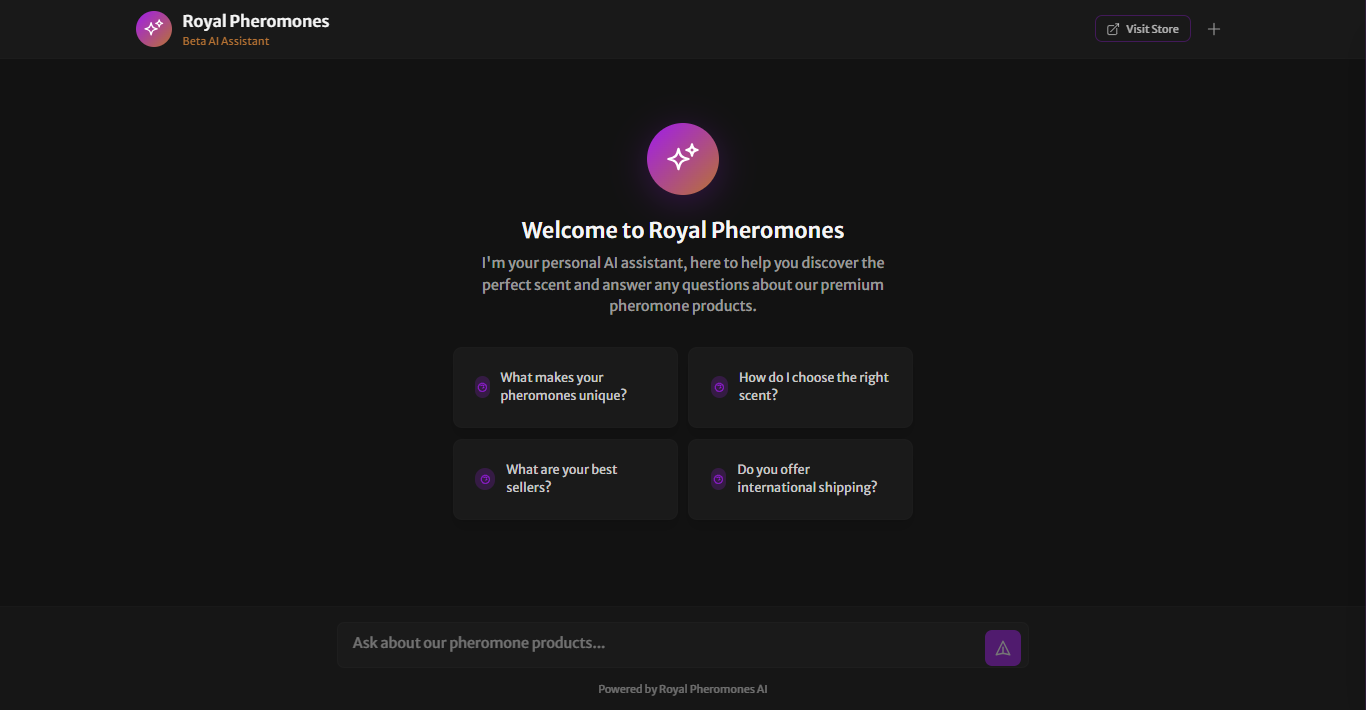The image size is (1366, 710).
Task: Click the circular icon beside right scent question
Action: tap(718, 387)
